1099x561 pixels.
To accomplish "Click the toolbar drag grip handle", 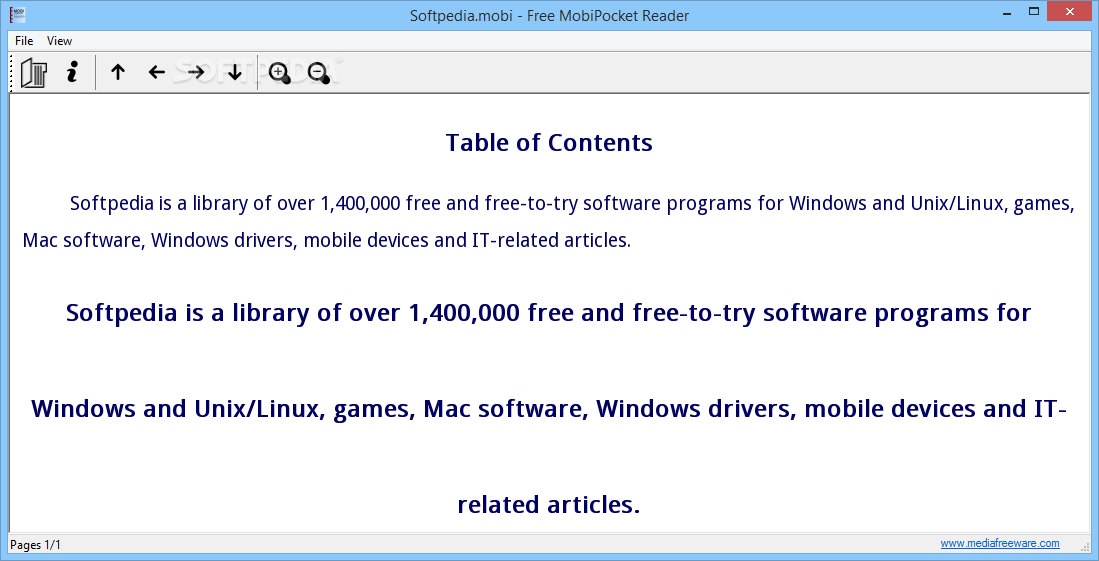I will pos(11,72).
